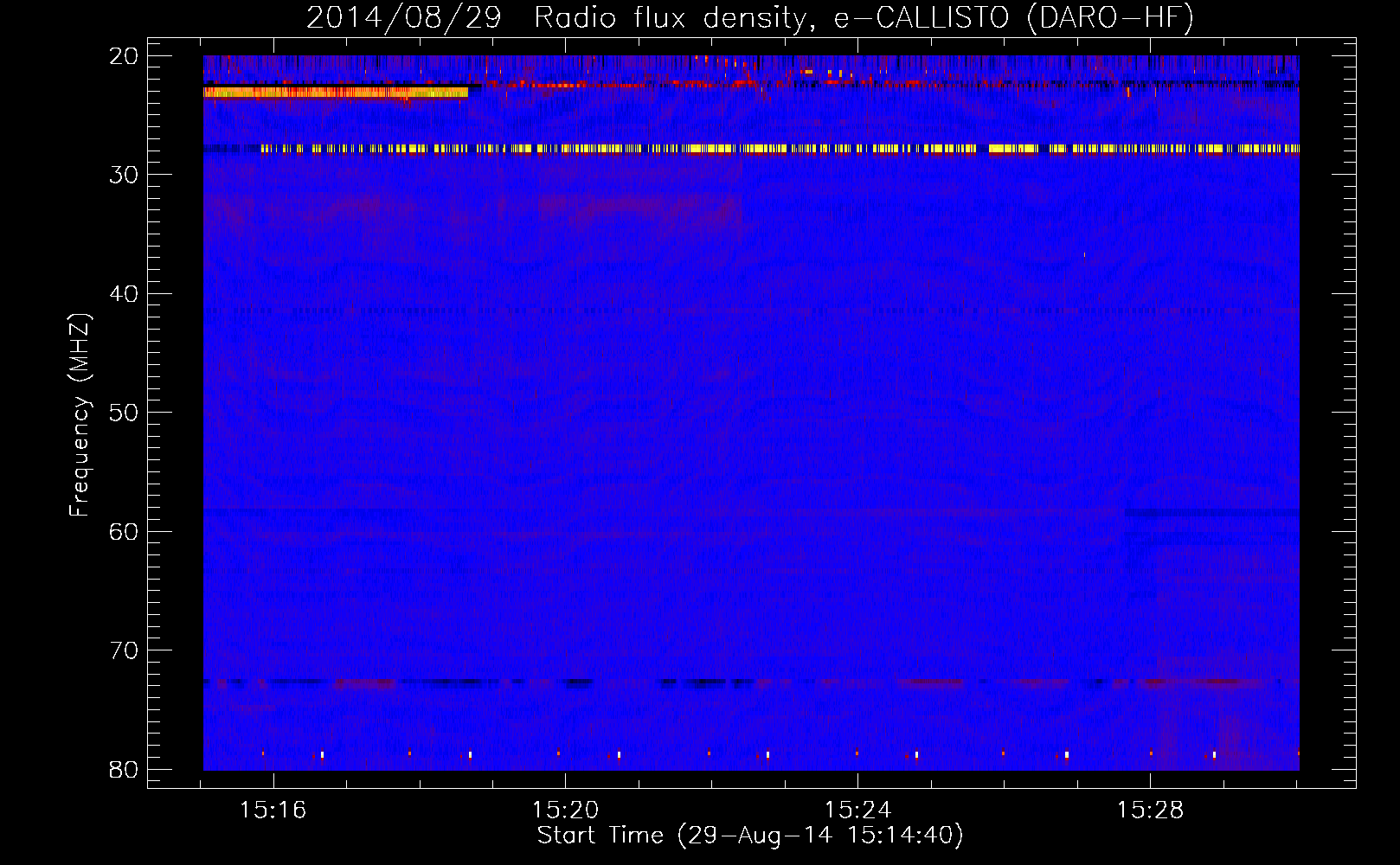
Task: Click the 15:16 time tick label
Action: point(273,811)
